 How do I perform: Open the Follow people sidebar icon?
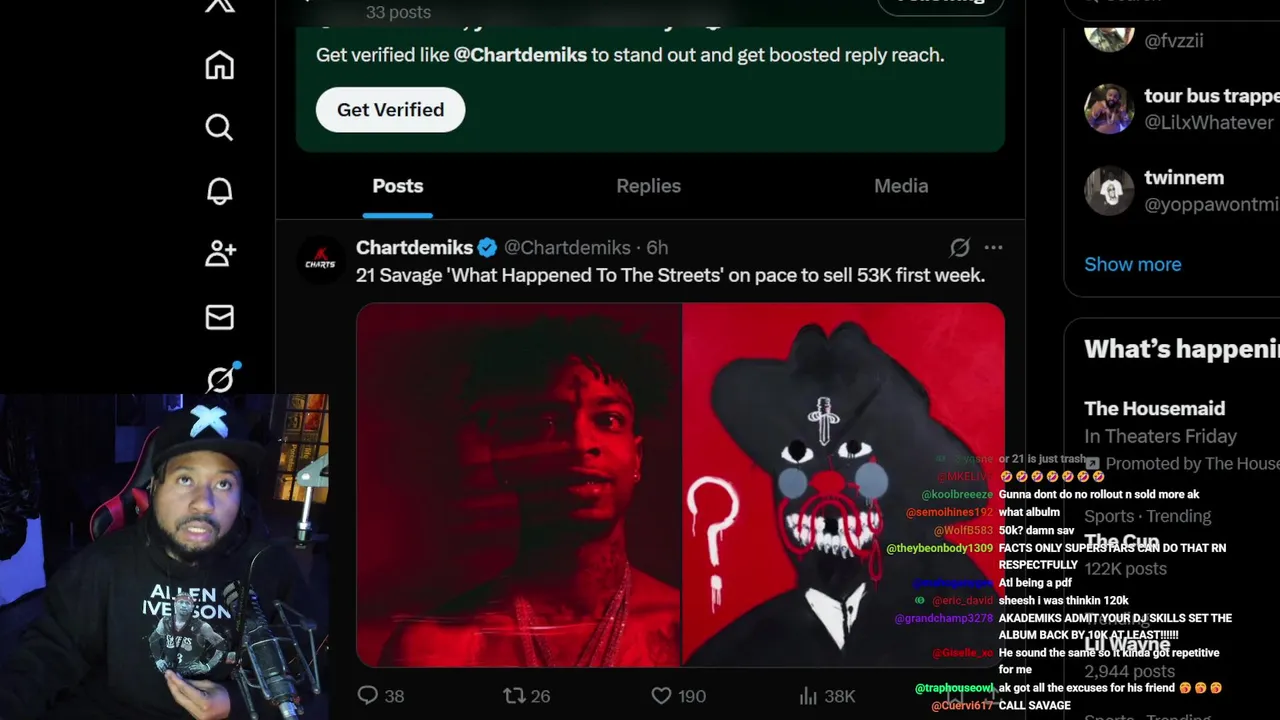click(220, 254)
